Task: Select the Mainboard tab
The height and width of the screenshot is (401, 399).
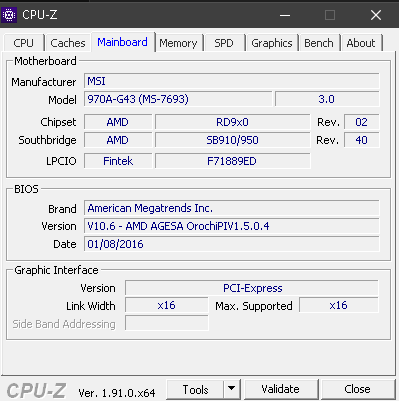Action: (122, 42)
